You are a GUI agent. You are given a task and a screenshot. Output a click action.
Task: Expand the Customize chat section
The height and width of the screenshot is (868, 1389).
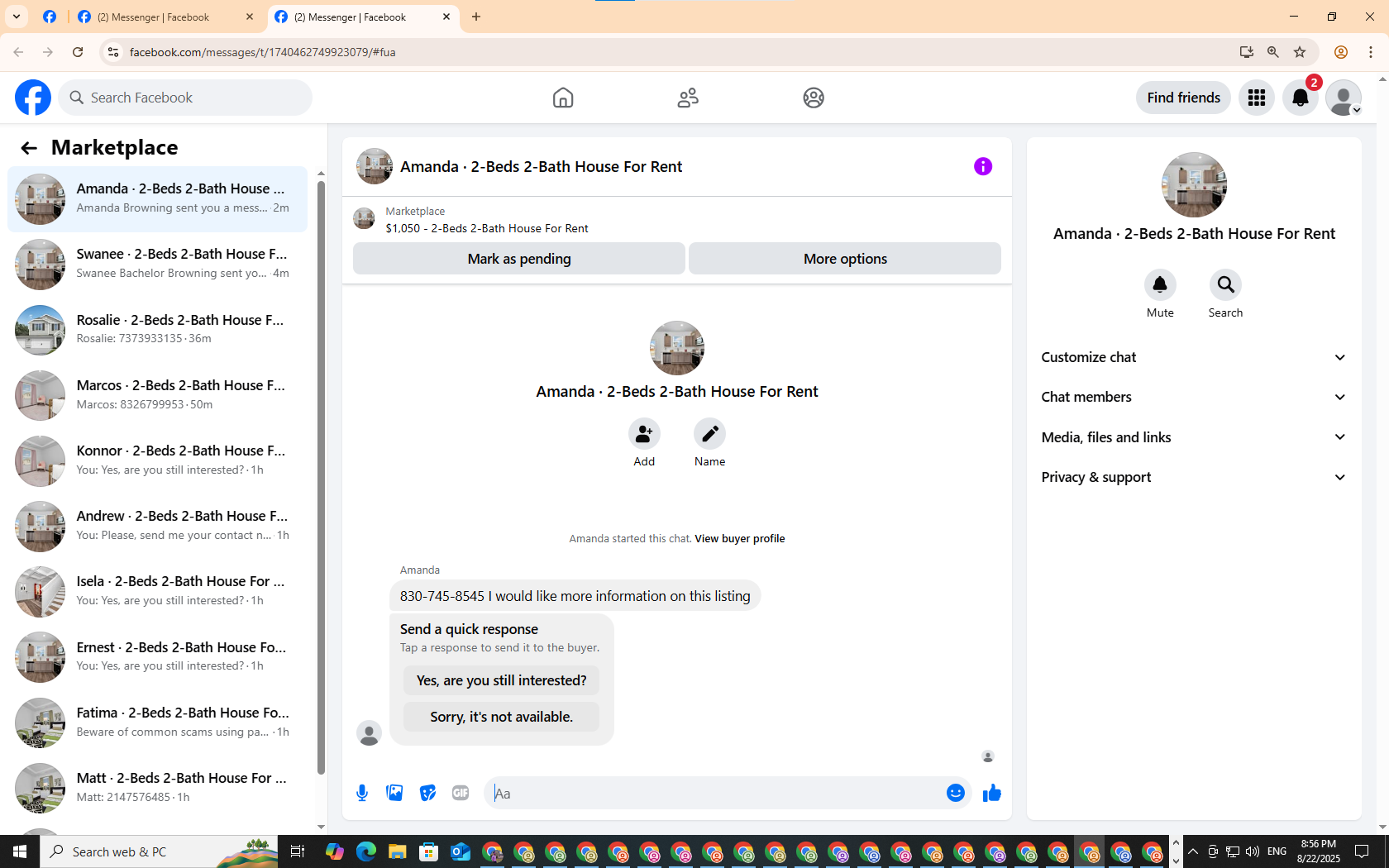pos(1194,357)
